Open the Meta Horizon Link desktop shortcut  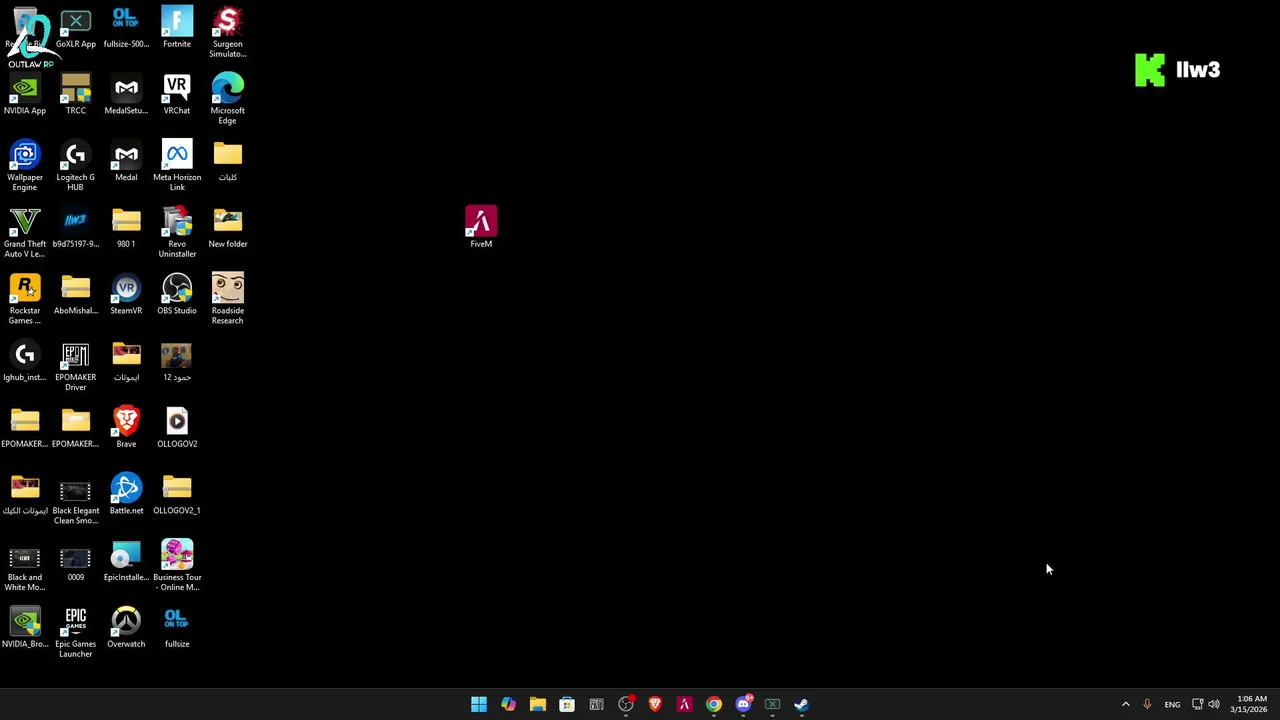(177, 166)
